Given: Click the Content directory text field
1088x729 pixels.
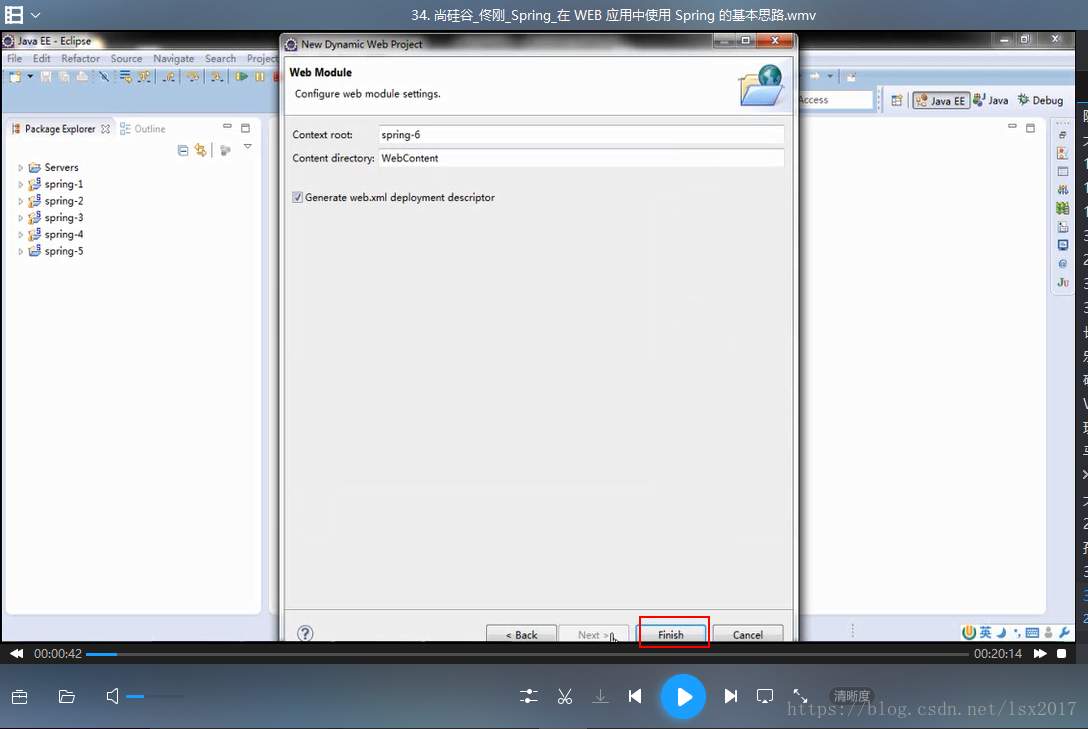Looking at the screenshot, I should 581,158.
